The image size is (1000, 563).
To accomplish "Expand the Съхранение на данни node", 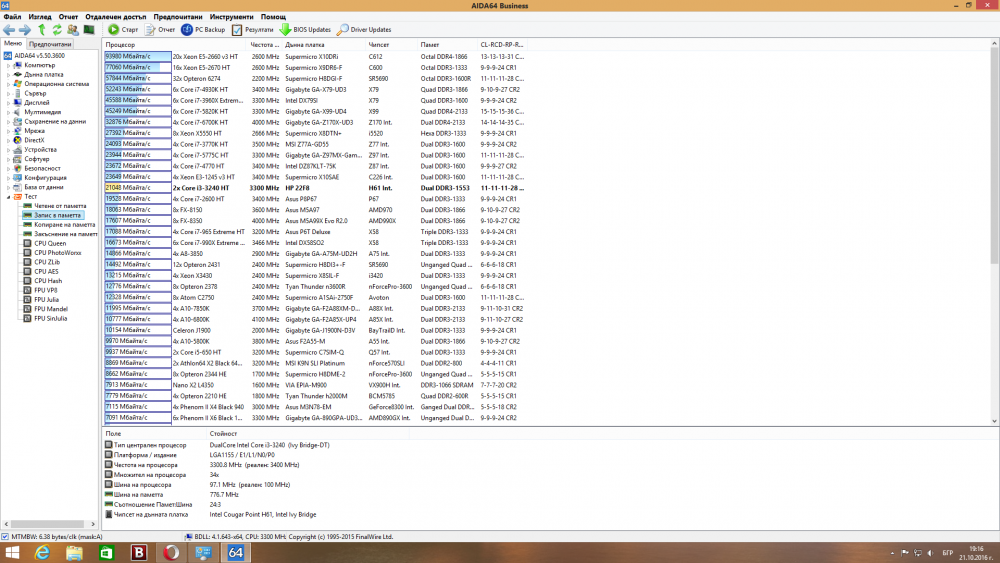I will pos(8,121).
